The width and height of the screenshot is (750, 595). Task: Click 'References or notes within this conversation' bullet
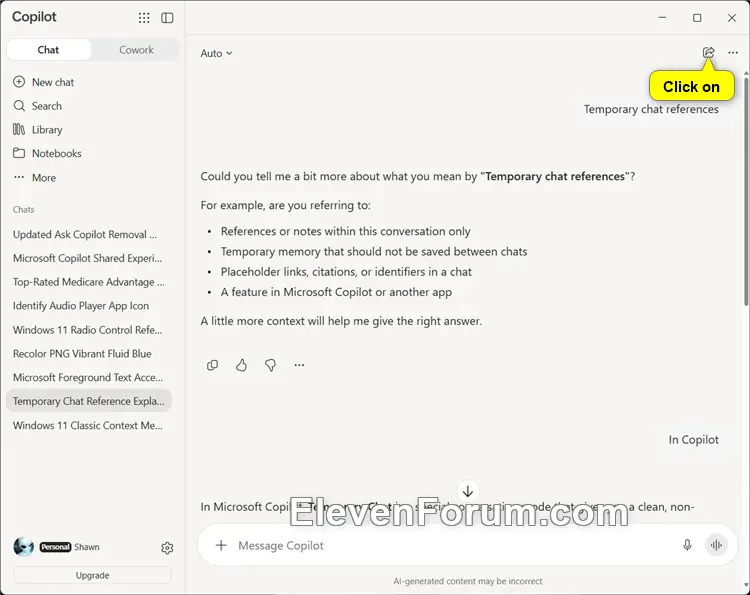point(346,231)
